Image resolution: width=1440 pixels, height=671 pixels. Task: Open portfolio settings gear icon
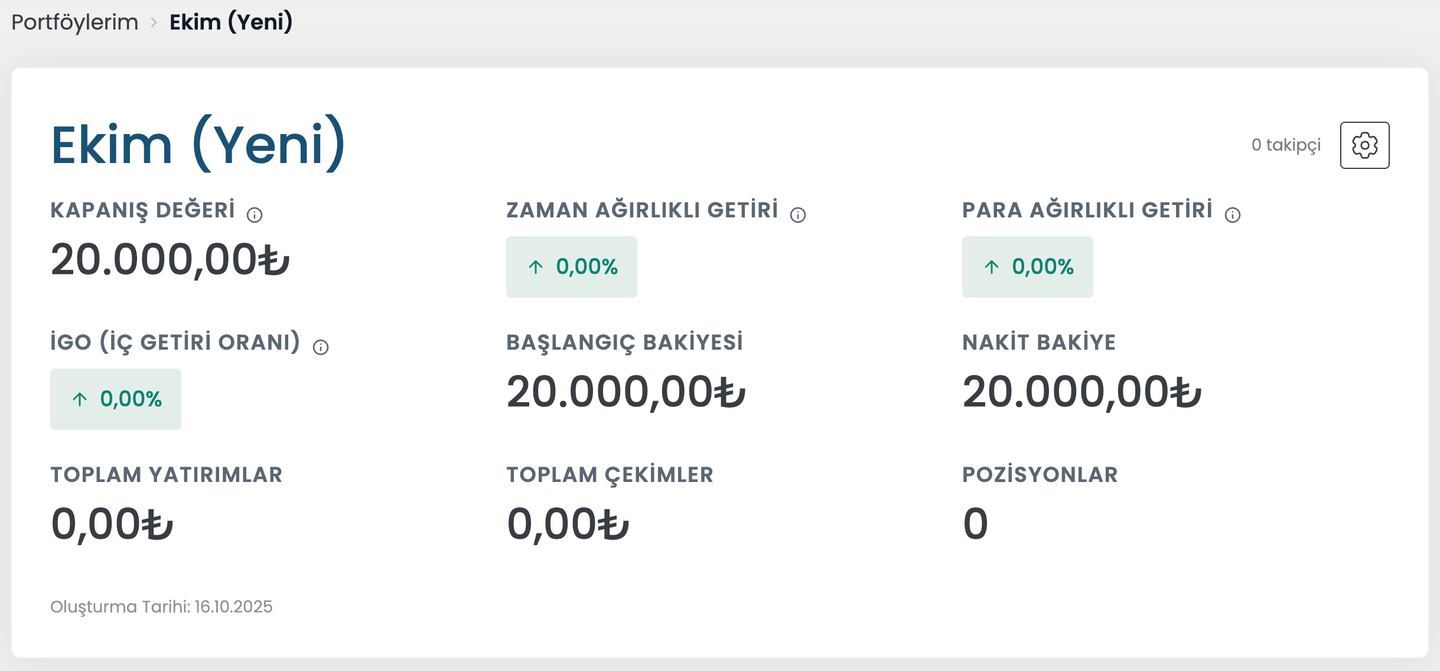(1364, 145)
